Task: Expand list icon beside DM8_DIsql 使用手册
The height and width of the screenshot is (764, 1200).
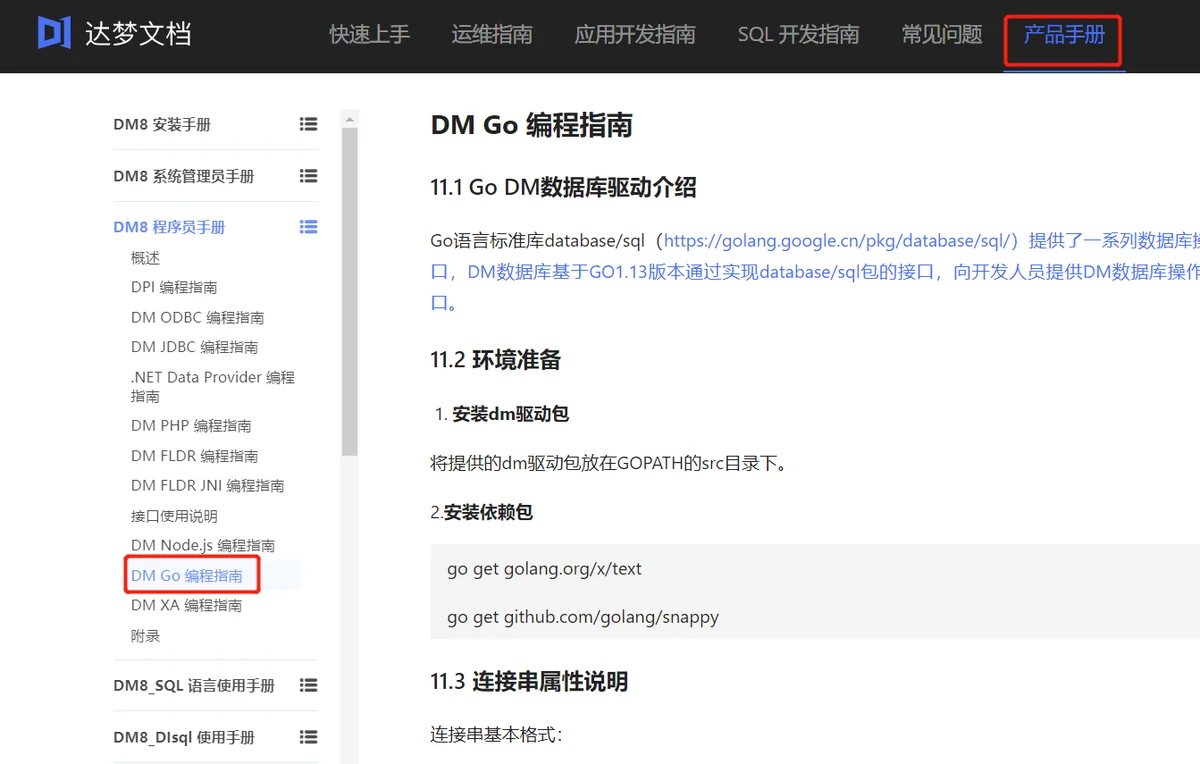Action: [x=308, y=737]
